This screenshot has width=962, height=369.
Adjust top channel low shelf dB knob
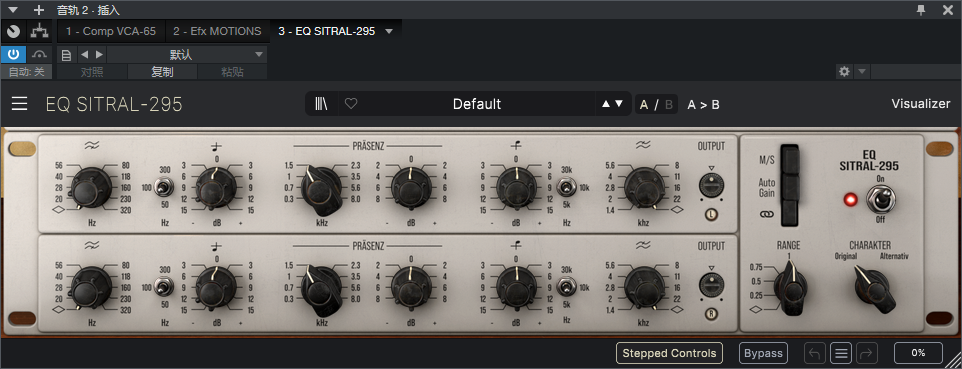click(x=216, y=187)
